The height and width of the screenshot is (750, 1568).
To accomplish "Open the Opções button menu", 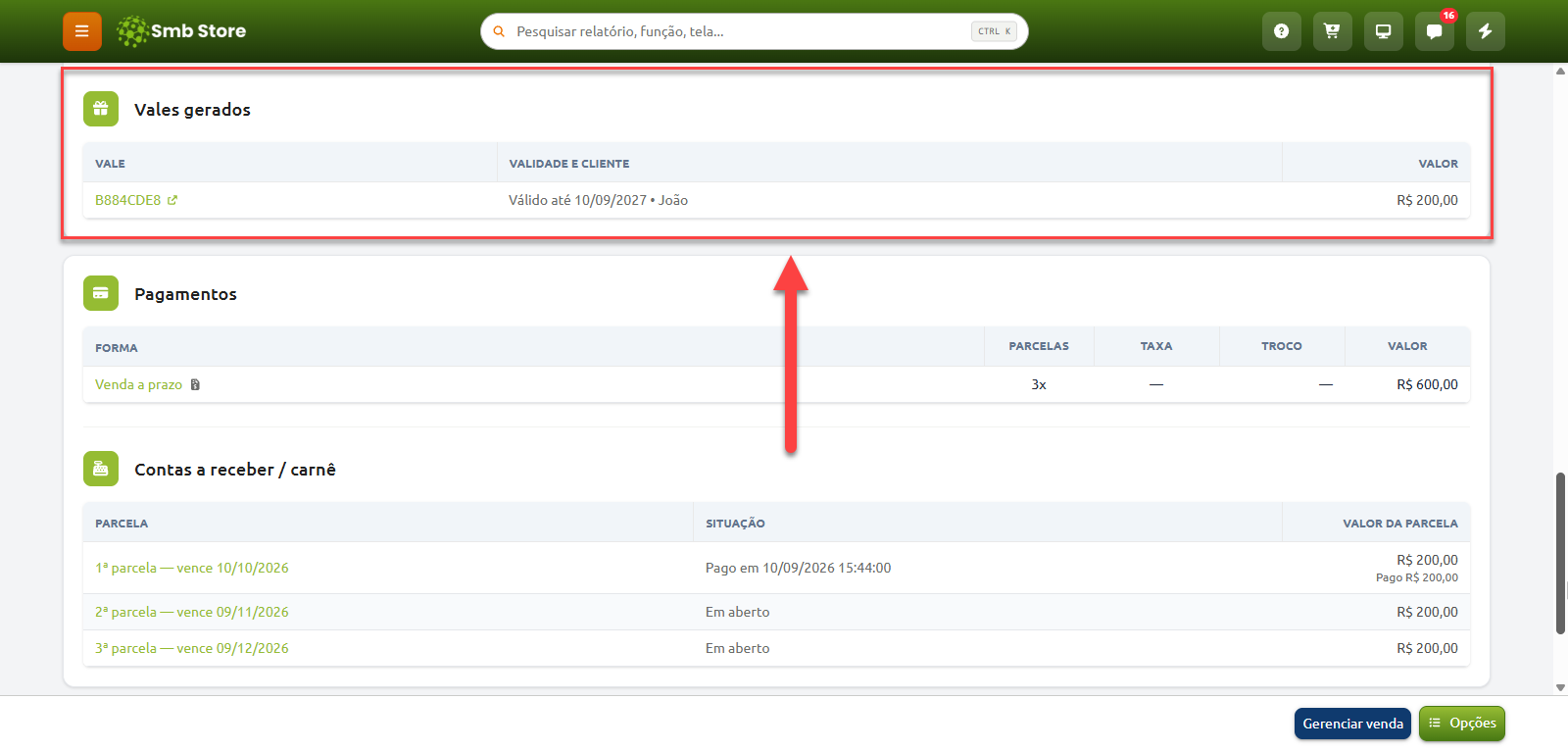I will pyautogui.click(x=1462, y=724).
